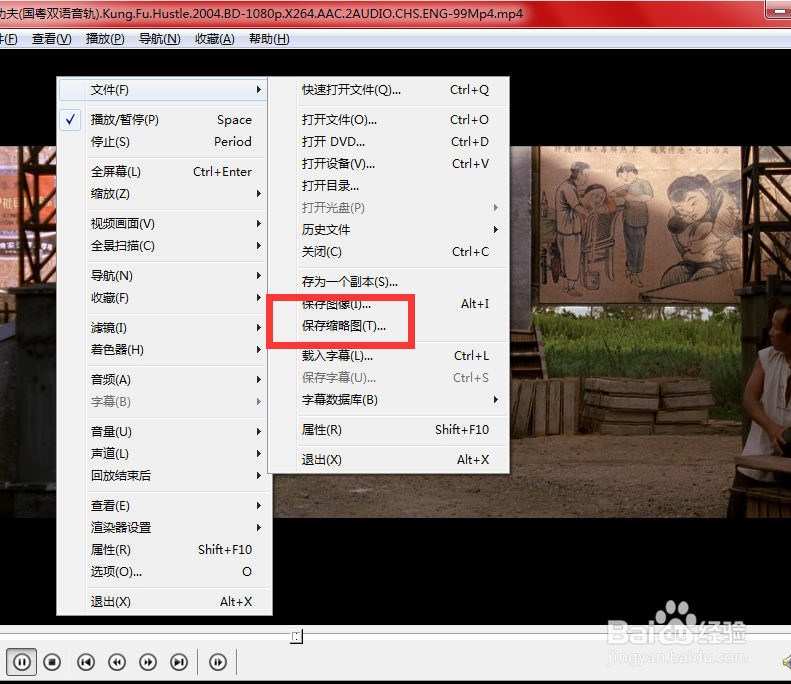Screen dimensions: 791x684
Task: Expand the 滤镜(I) submenu
Action: [x=163, y=328]
